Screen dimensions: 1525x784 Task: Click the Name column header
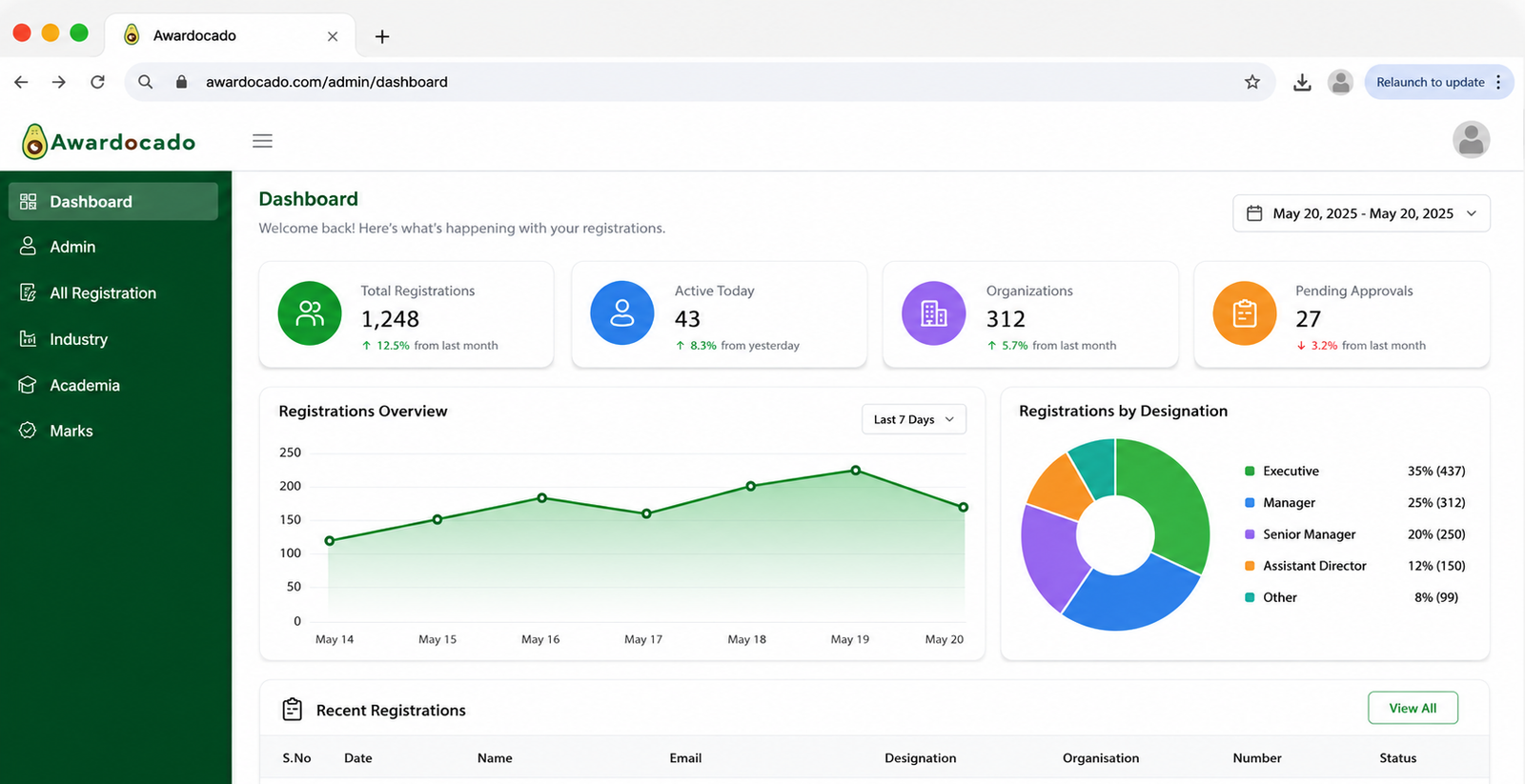point(495,758)
